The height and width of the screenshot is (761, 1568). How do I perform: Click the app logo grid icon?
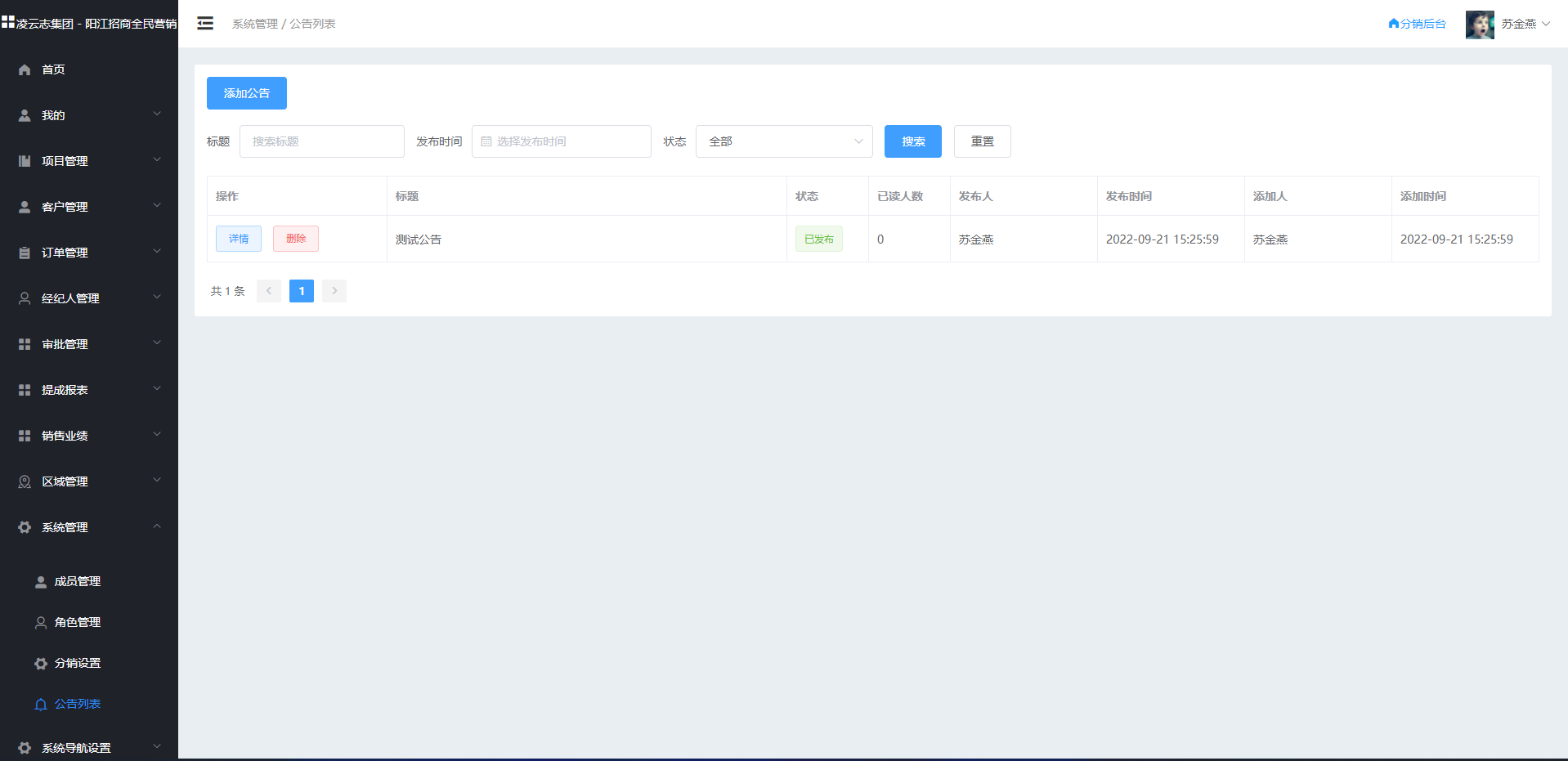(8, 22)
